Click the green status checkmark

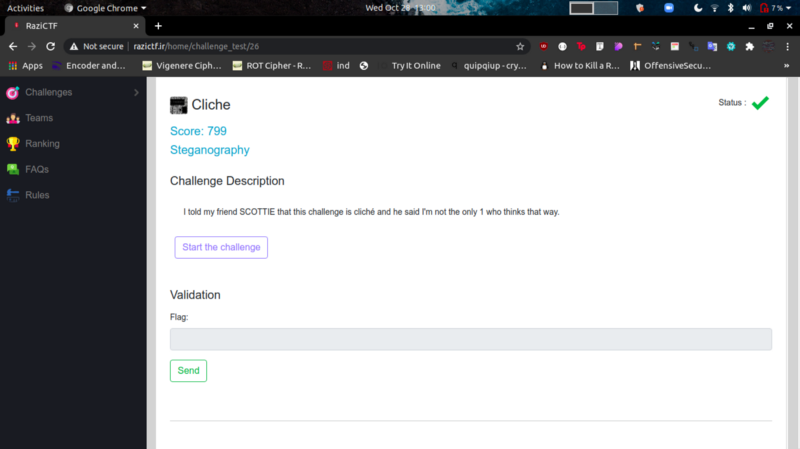click(x=760, y=103)
